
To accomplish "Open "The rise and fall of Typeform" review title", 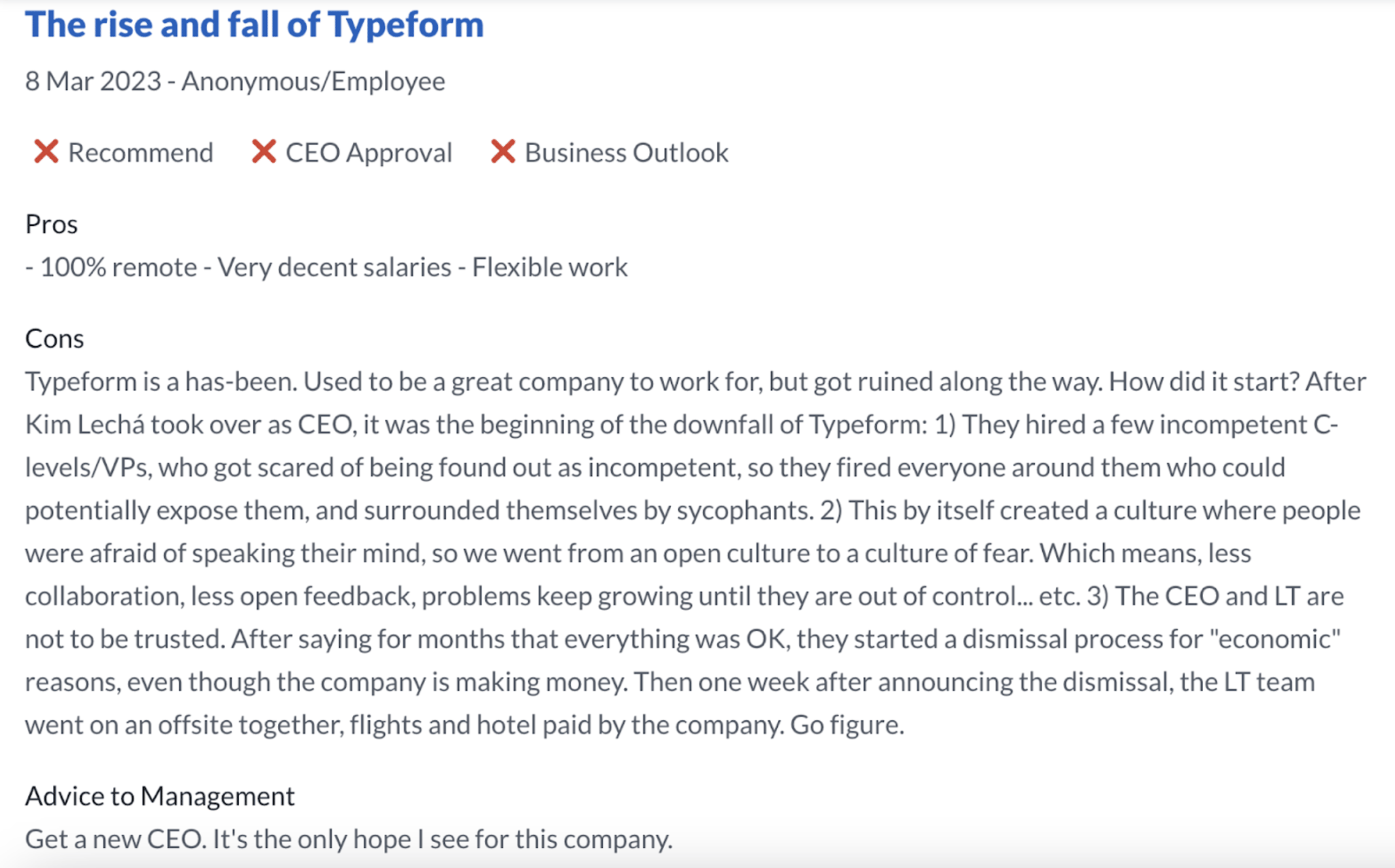I will pyautogui.click(x=254, y=25).
